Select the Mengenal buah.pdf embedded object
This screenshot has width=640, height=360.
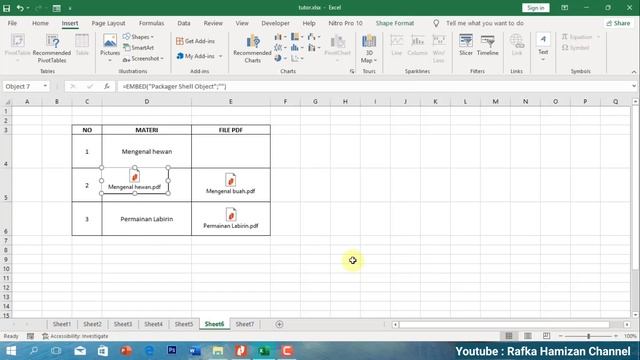tap(231, 184)
